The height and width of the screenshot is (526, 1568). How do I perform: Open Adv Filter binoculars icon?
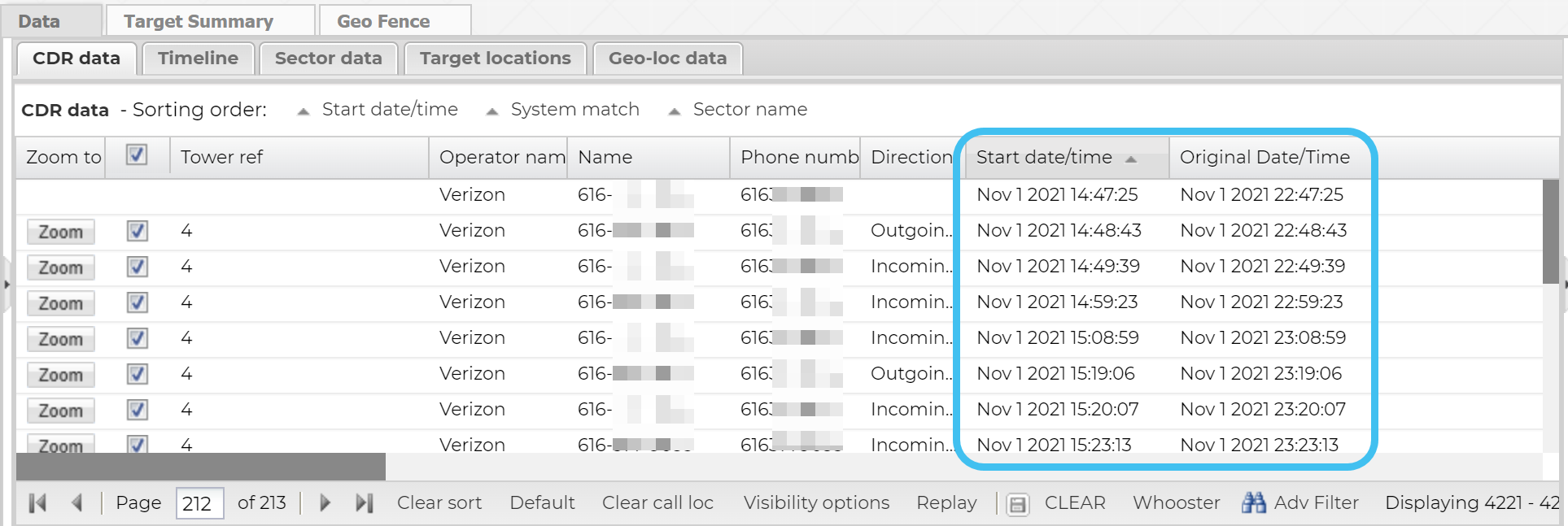(x=1253, y=502)
